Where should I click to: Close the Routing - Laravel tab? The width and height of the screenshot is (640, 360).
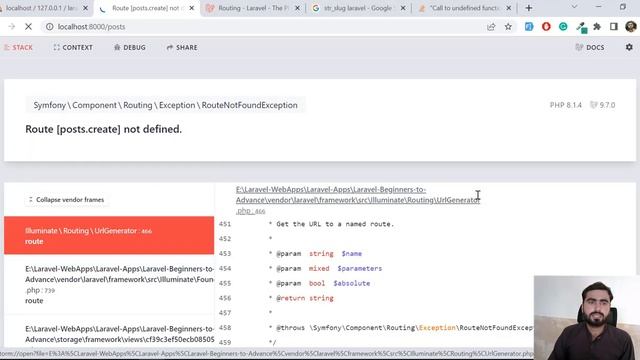[x=298, y=8]
